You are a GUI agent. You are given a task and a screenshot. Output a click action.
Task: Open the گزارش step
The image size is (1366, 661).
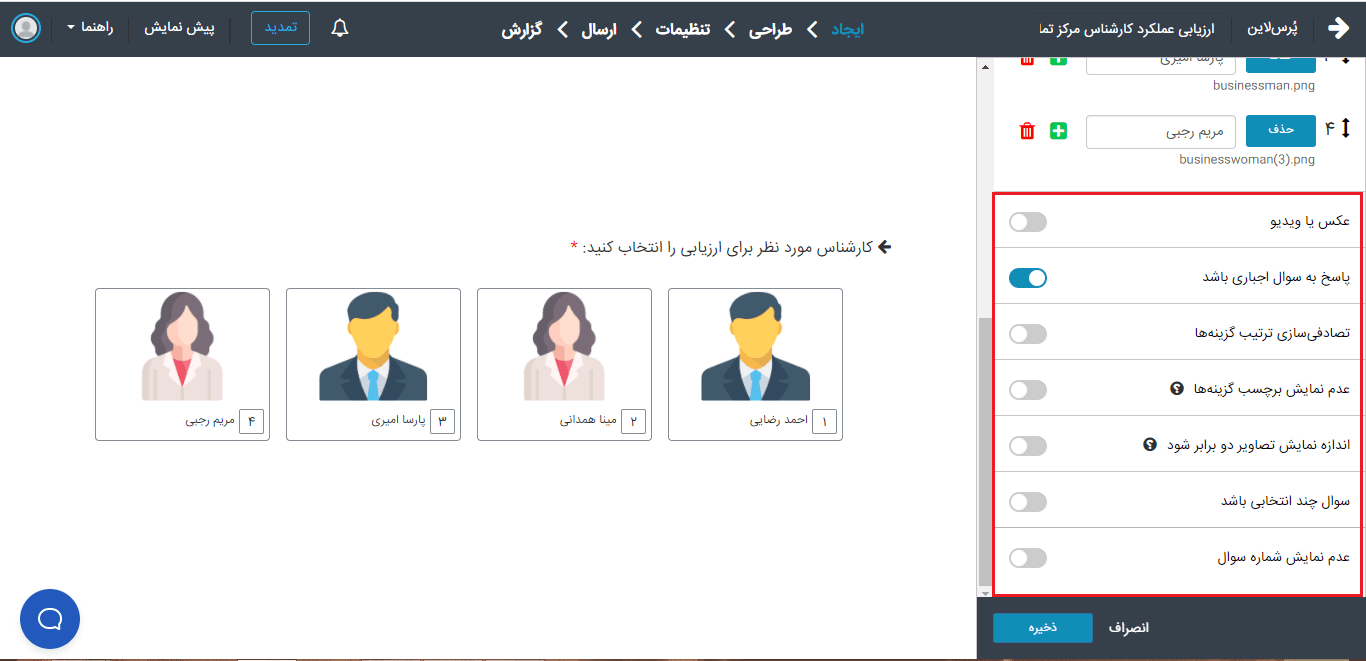coord(521,29)
